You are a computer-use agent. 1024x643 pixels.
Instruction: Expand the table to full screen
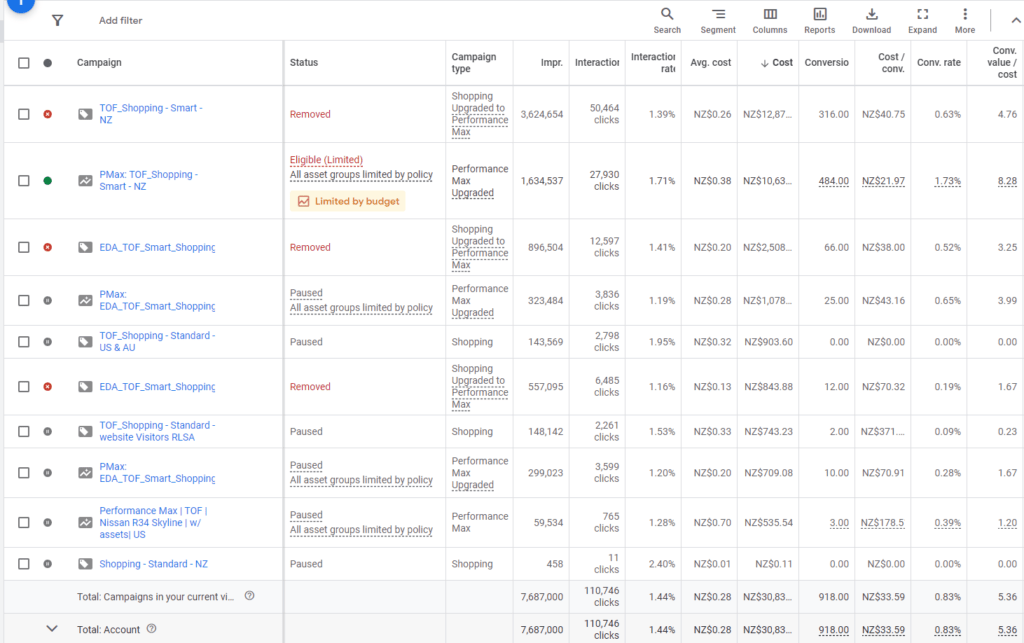[922, 20]
